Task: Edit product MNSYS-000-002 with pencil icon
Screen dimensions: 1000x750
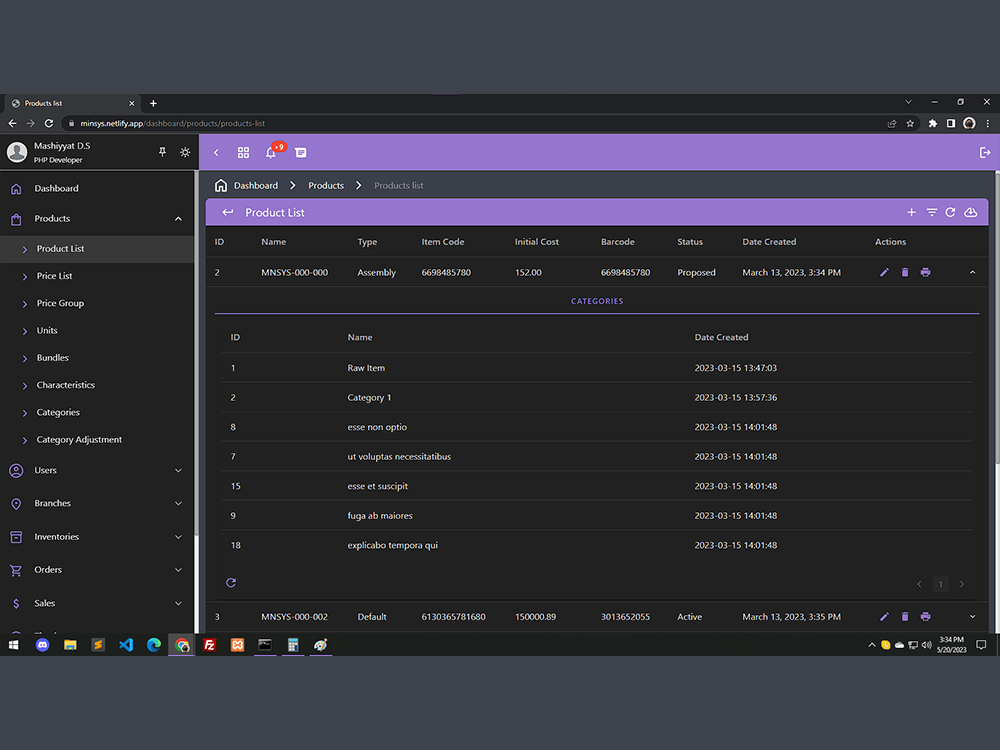Action: click(885, 617)
